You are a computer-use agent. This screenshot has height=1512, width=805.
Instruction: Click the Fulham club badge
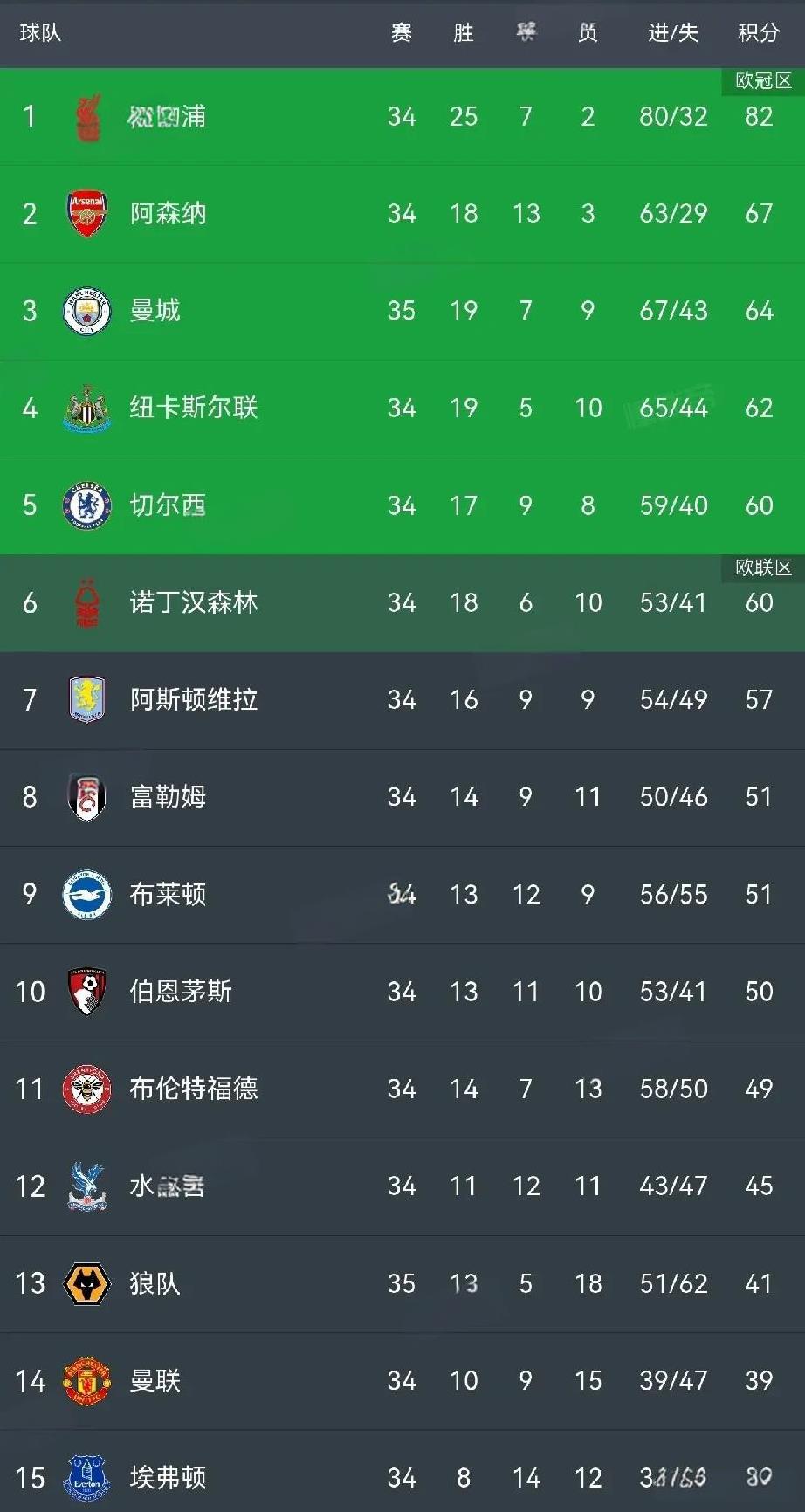(86, 797)
